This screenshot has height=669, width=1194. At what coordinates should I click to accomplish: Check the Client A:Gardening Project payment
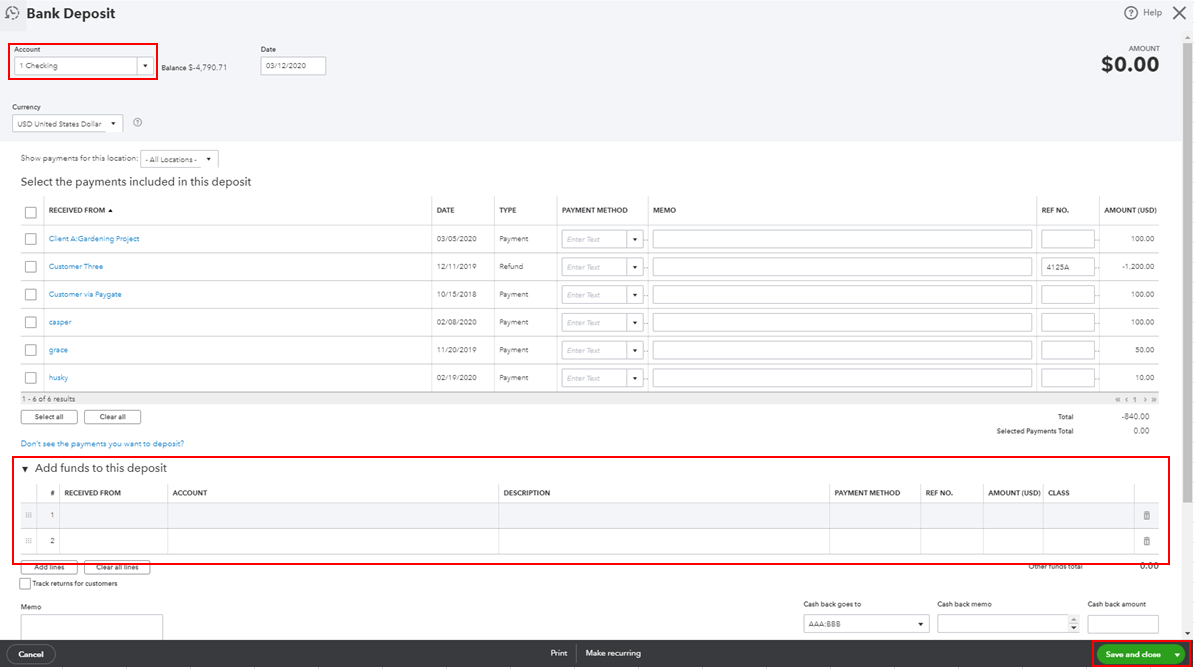[x=30, y=239]
